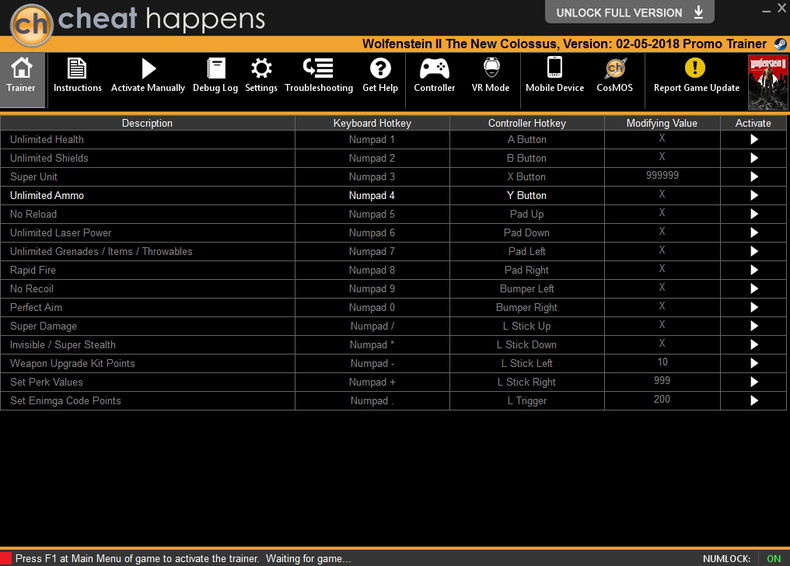The width and height of the screenshot is (790, 566).
Task: Click Report Game Update warning icon
Action: 695,68
